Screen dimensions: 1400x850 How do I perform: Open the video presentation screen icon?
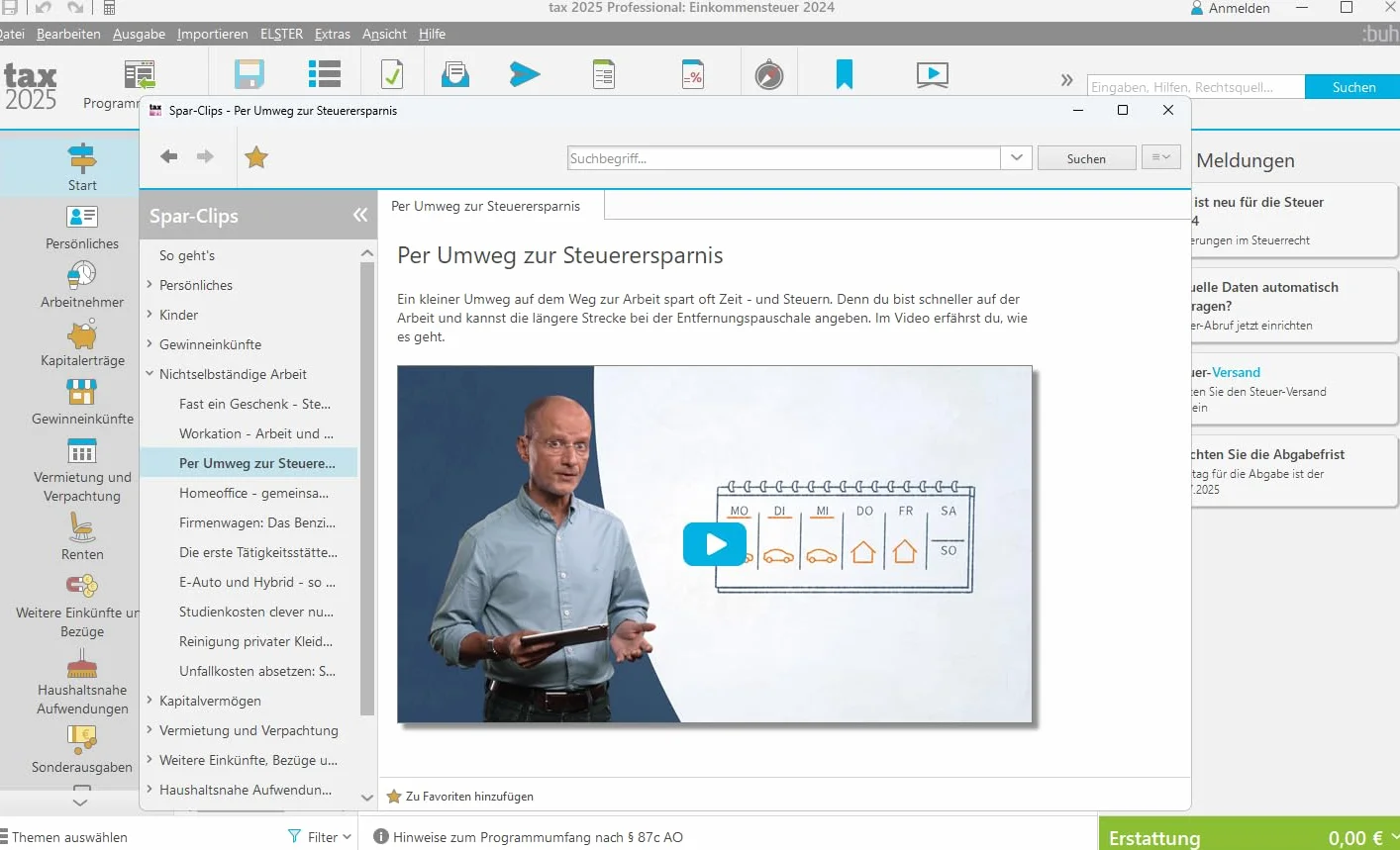[x=933, y=75]
